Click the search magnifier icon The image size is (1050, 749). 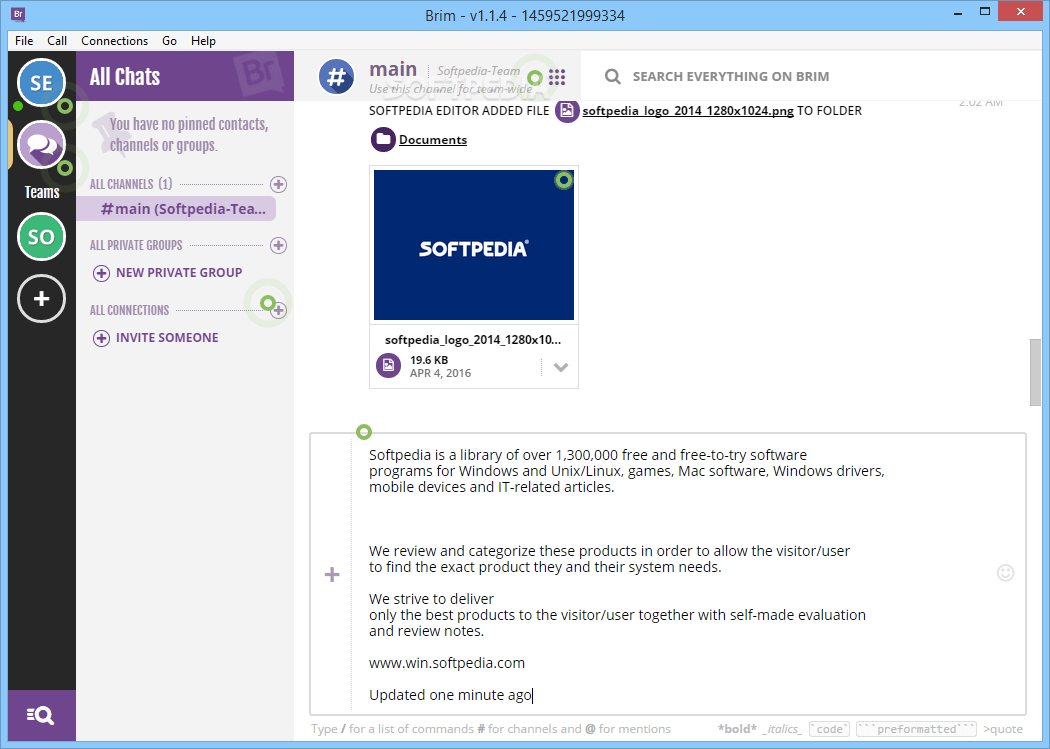click(613, 76)
